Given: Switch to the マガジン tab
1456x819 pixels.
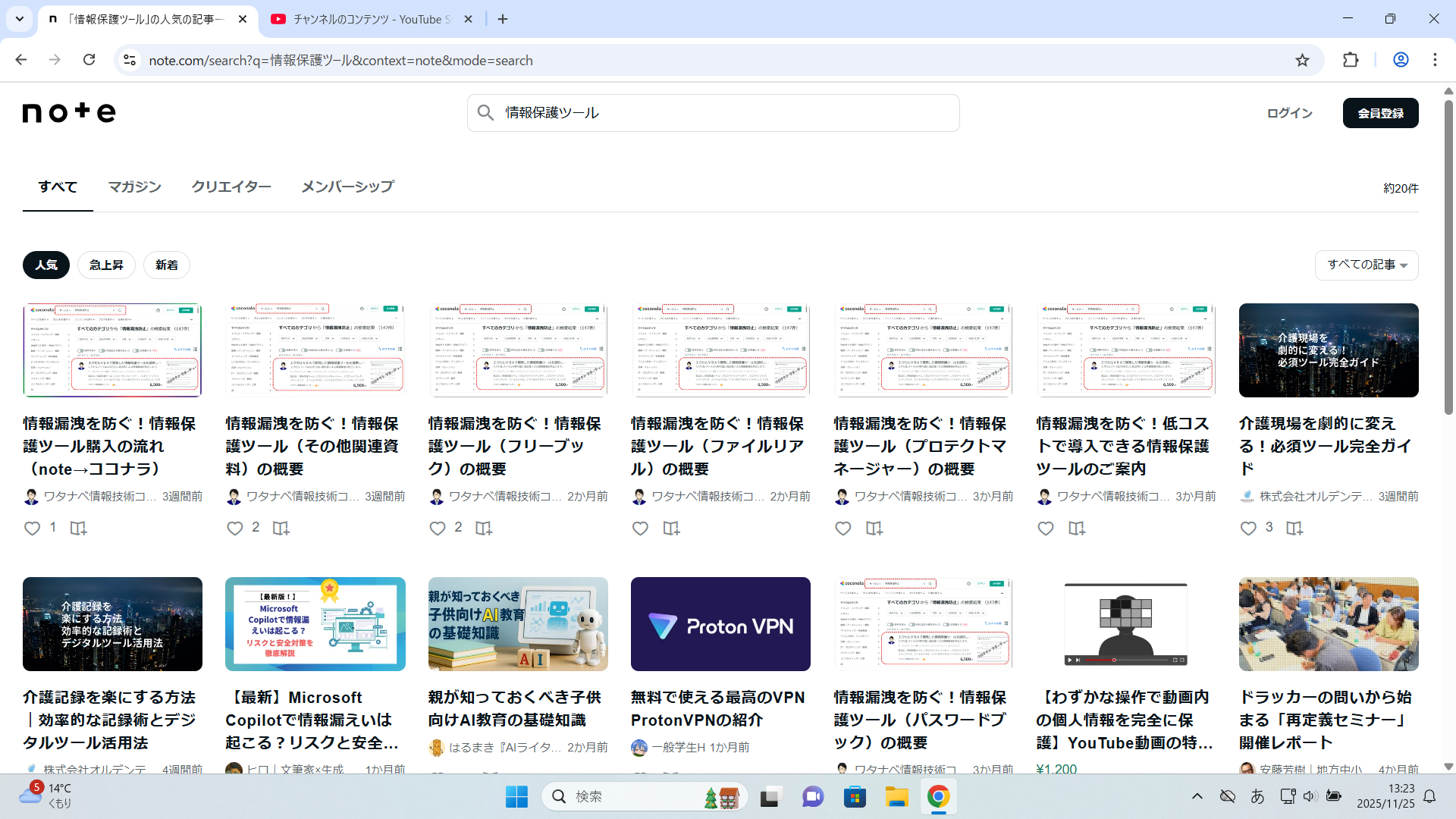Looking at the screenshot, I should (134, 187).
